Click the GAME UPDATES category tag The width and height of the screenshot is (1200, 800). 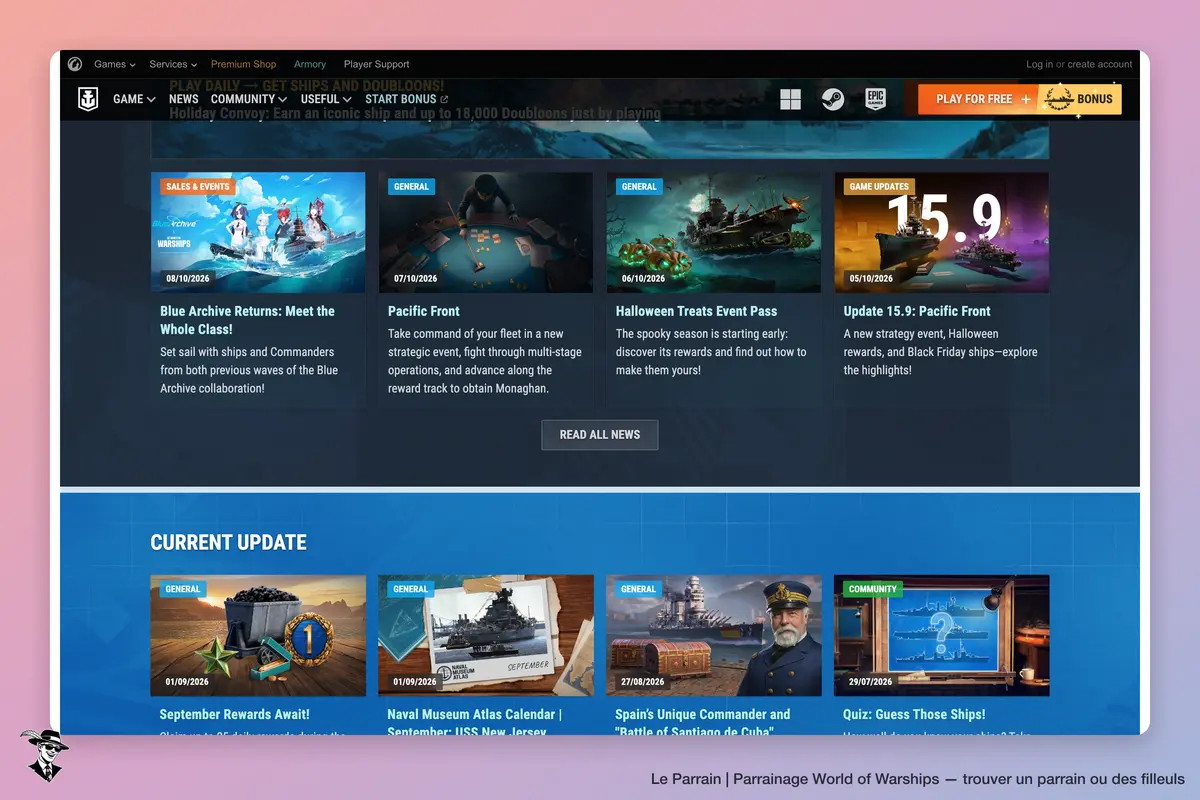click(x=879, y=186)
